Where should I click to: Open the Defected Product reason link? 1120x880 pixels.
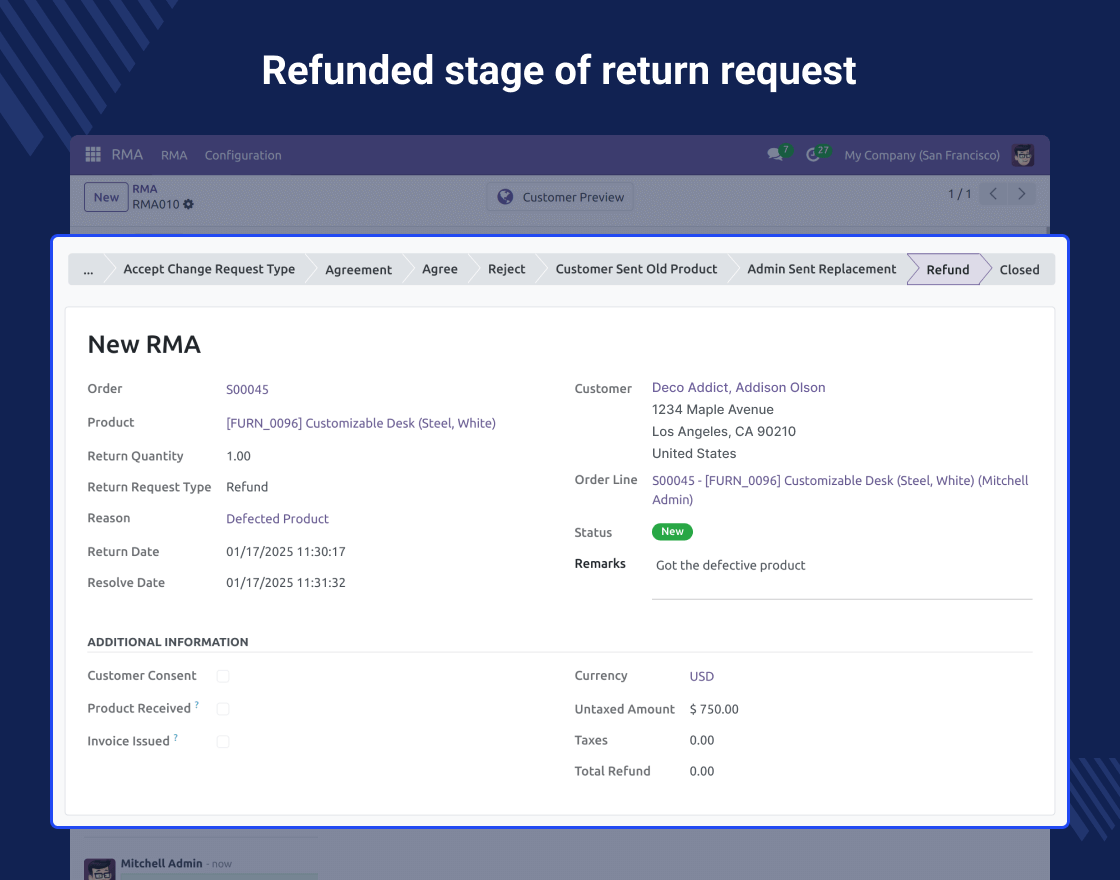point(277,519)
